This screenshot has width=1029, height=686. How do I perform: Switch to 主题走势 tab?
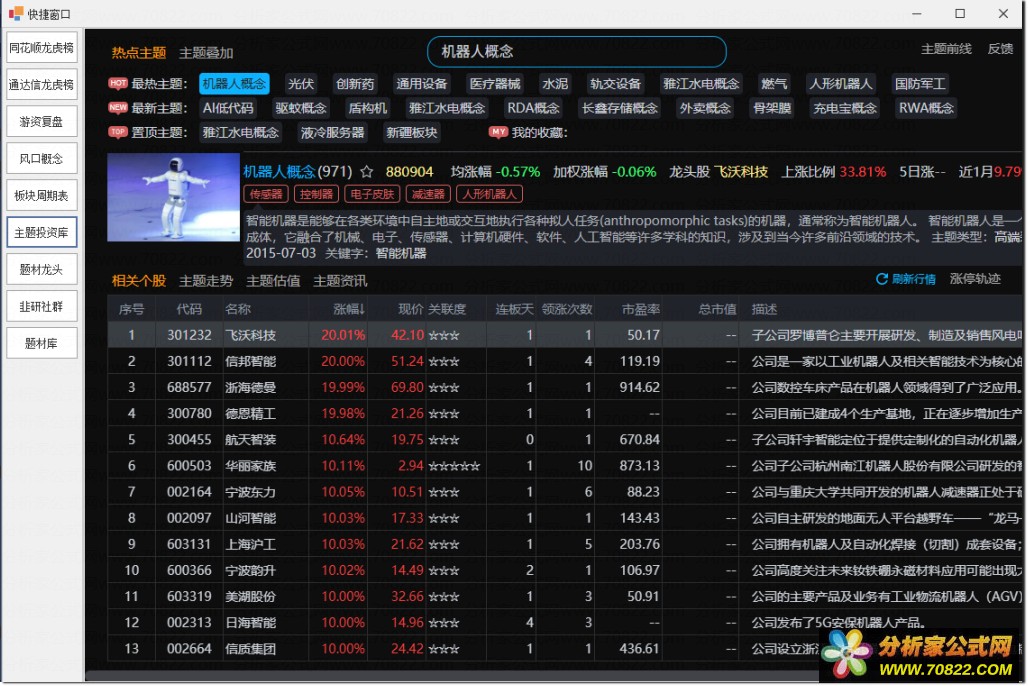click(x=206, y=281)
